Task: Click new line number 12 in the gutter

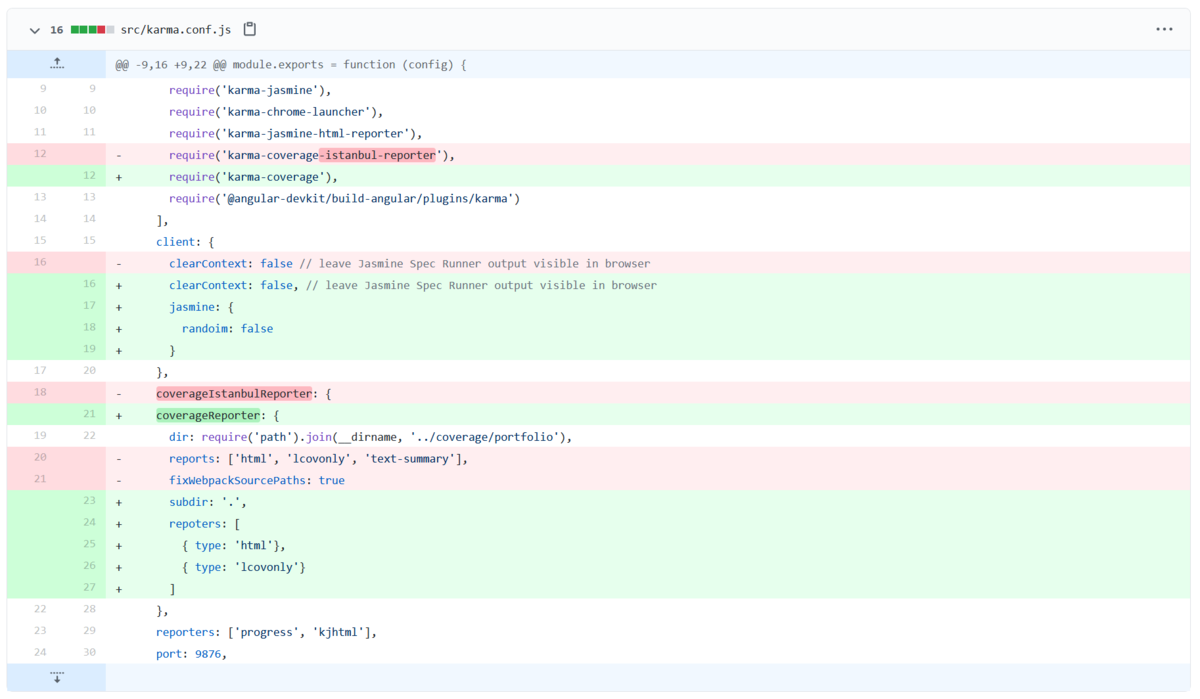Action: click(x=89, y=176)
